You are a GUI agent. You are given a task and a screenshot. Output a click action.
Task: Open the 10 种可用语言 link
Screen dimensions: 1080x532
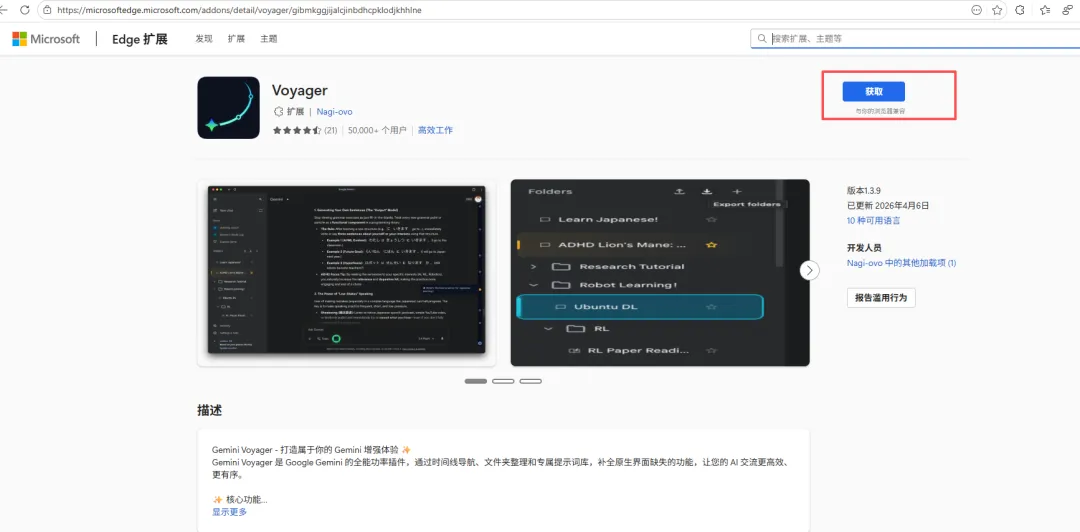[x=874, y=221]
